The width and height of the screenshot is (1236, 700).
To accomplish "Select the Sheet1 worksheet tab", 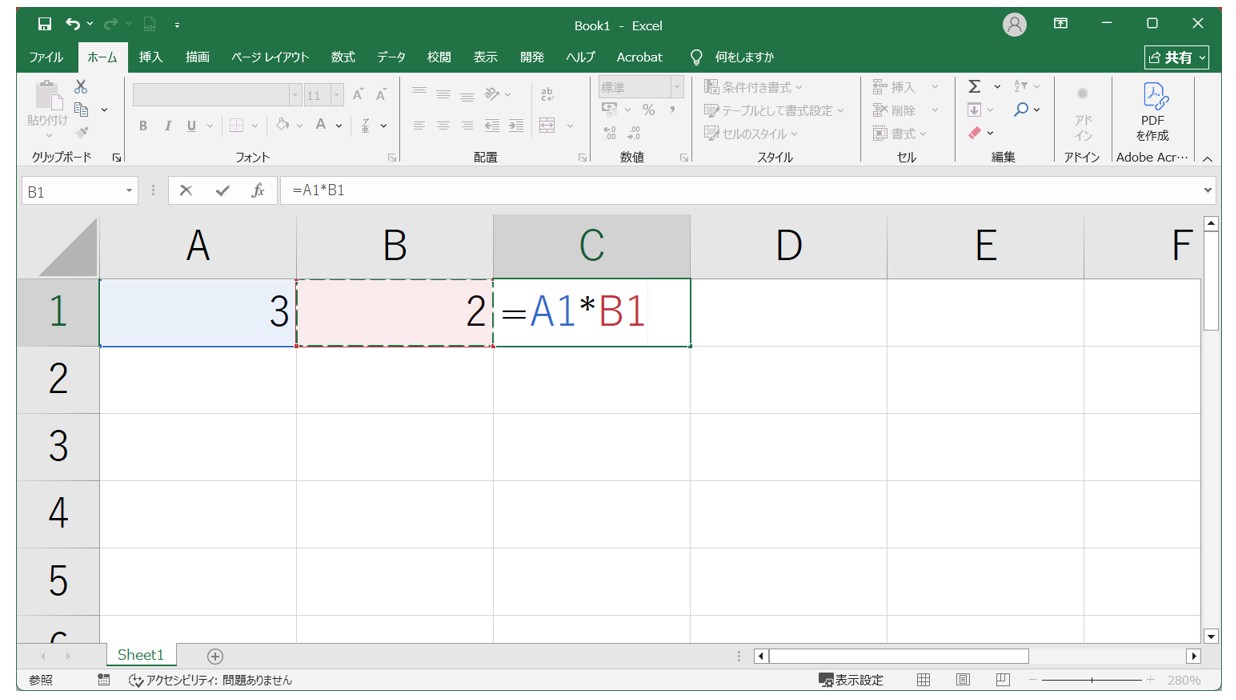I will (140, 655).
